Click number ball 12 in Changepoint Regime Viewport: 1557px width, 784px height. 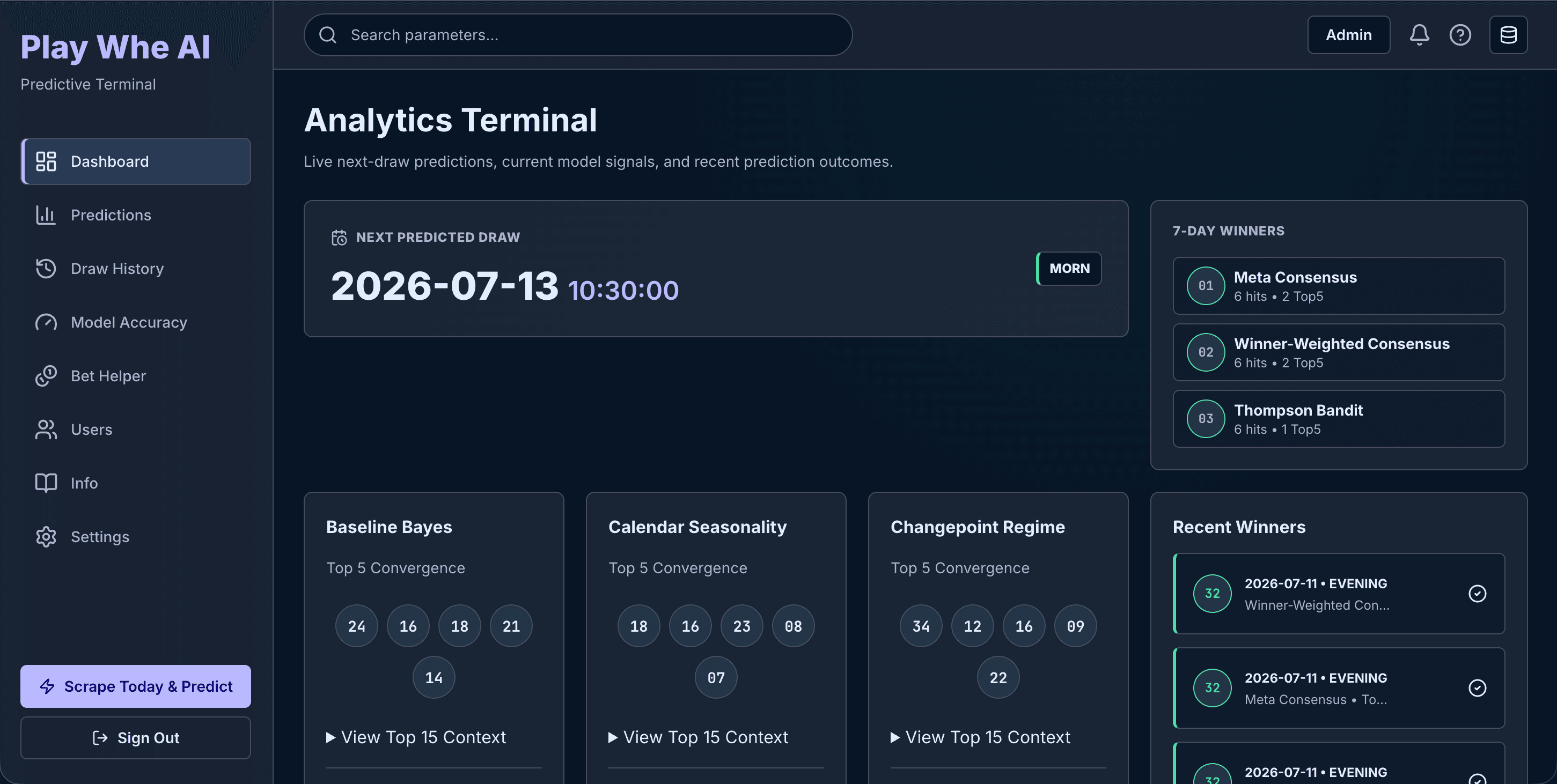click(x=973, y=626)
